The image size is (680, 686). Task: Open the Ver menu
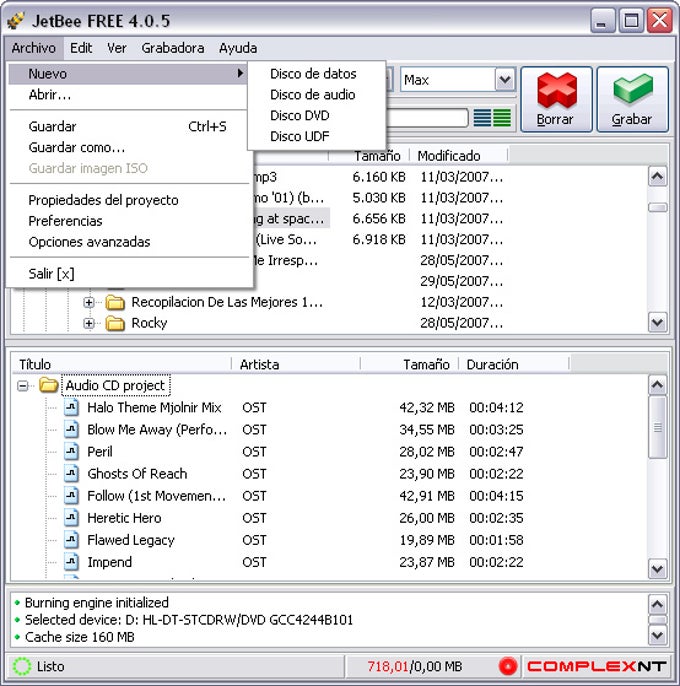click(117, 48)
